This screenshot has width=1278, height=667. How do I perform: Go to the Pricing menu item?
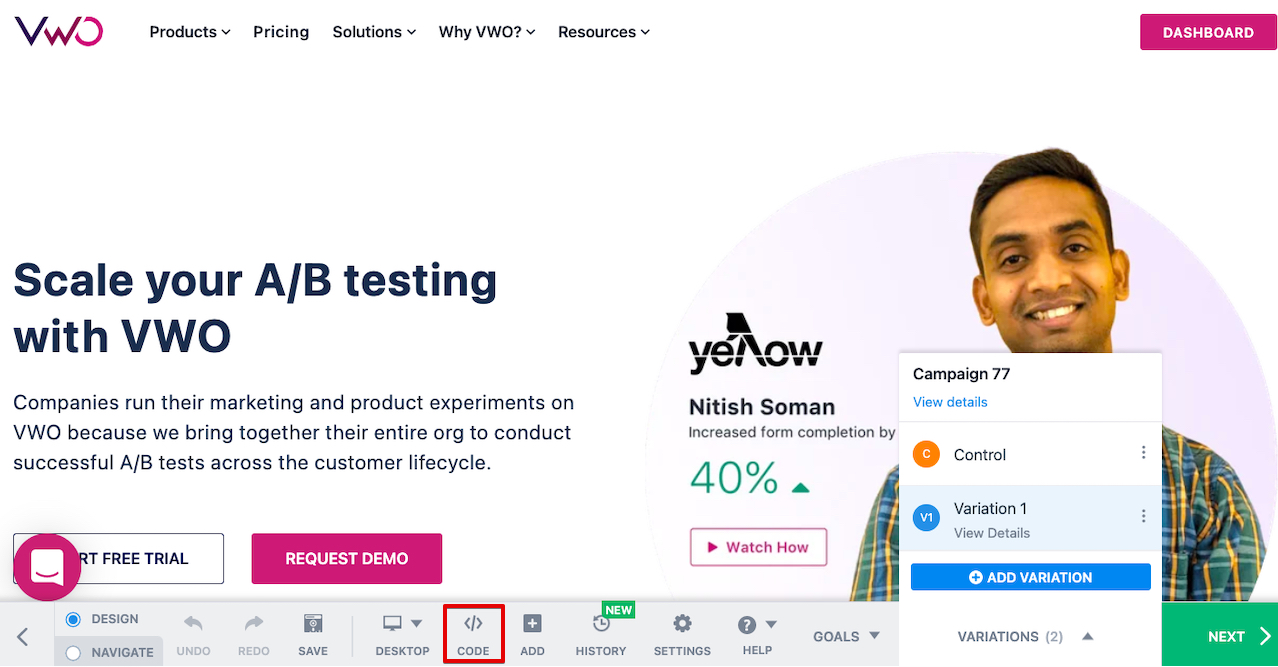click(x=281, y=32)
